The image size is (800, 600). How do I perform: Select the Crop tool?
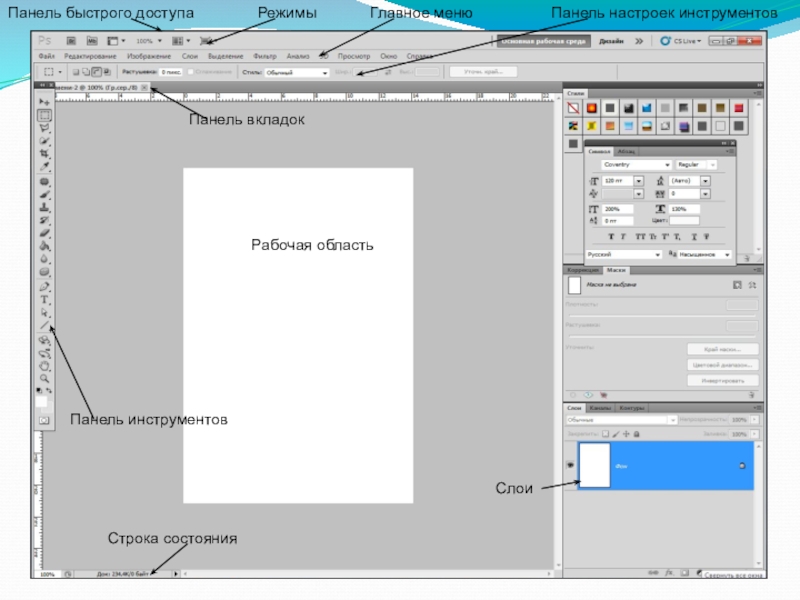click(44, 155)
